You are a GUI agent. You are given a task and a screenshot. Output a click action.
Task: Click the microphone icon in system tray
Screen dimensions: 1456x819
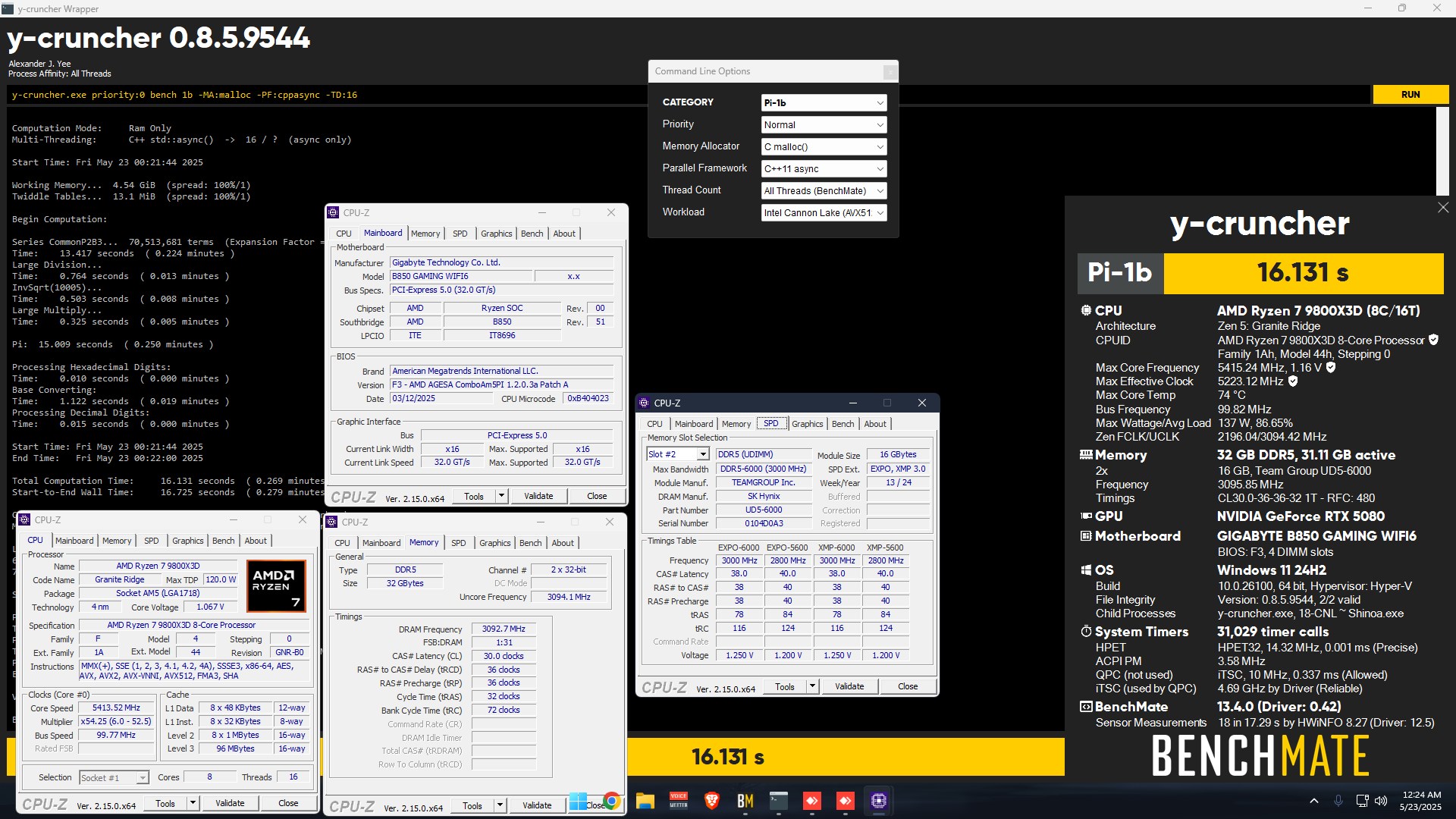point(1338,801)
